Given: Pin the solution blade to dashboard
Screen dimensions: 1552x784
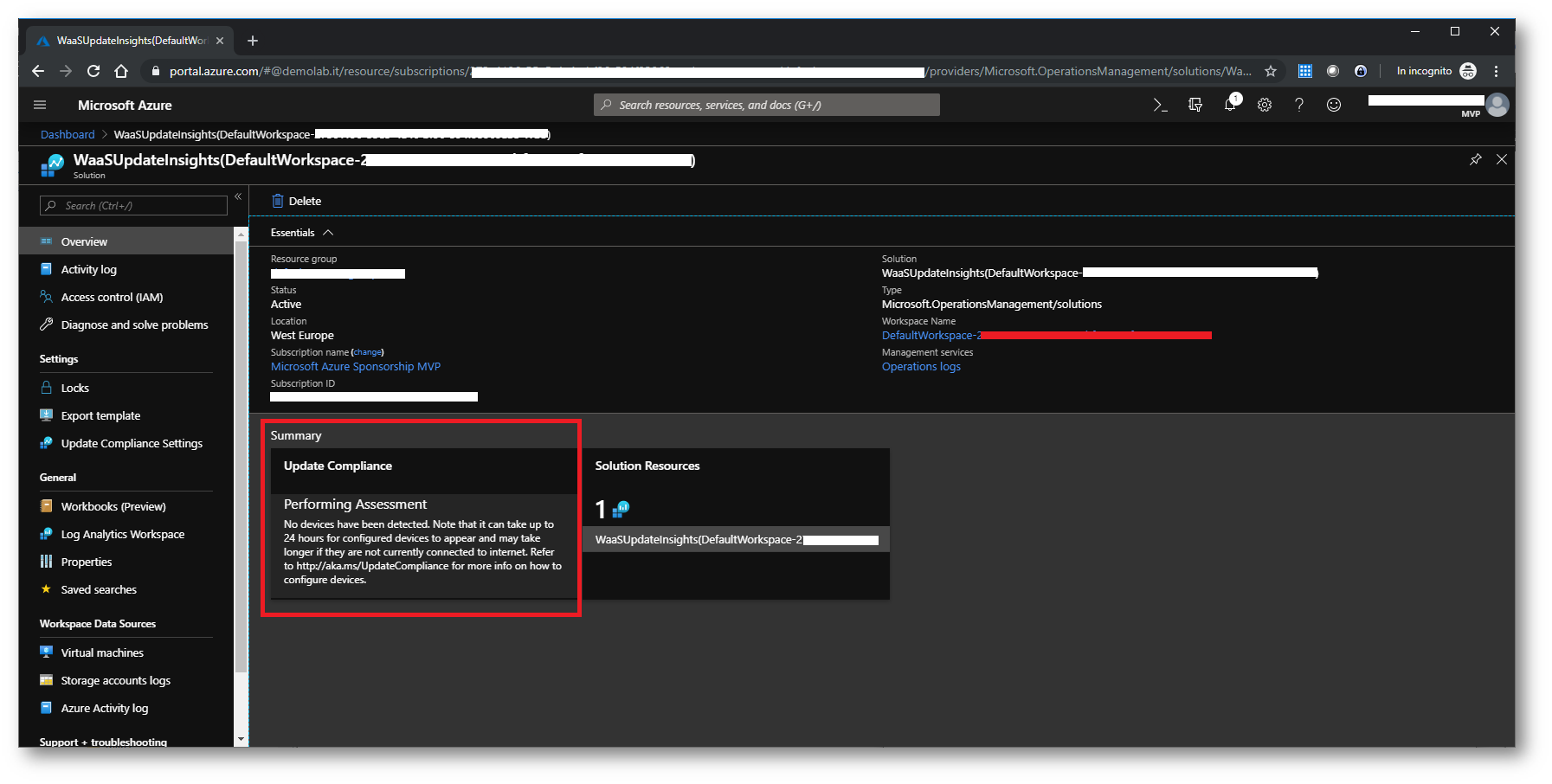Looking at the screenshot, I should click(1476, 159).
